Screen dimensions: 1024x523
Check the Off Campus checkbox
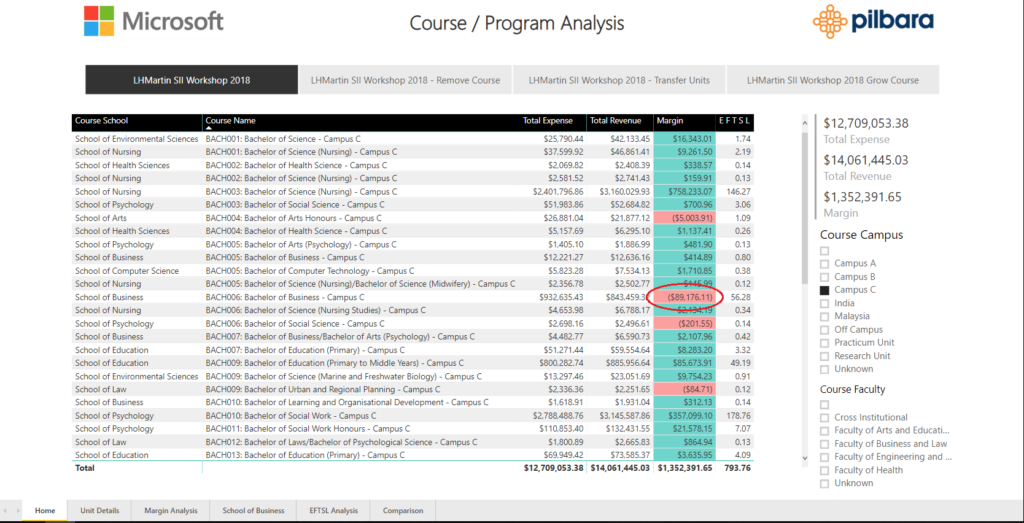[824, 330]
